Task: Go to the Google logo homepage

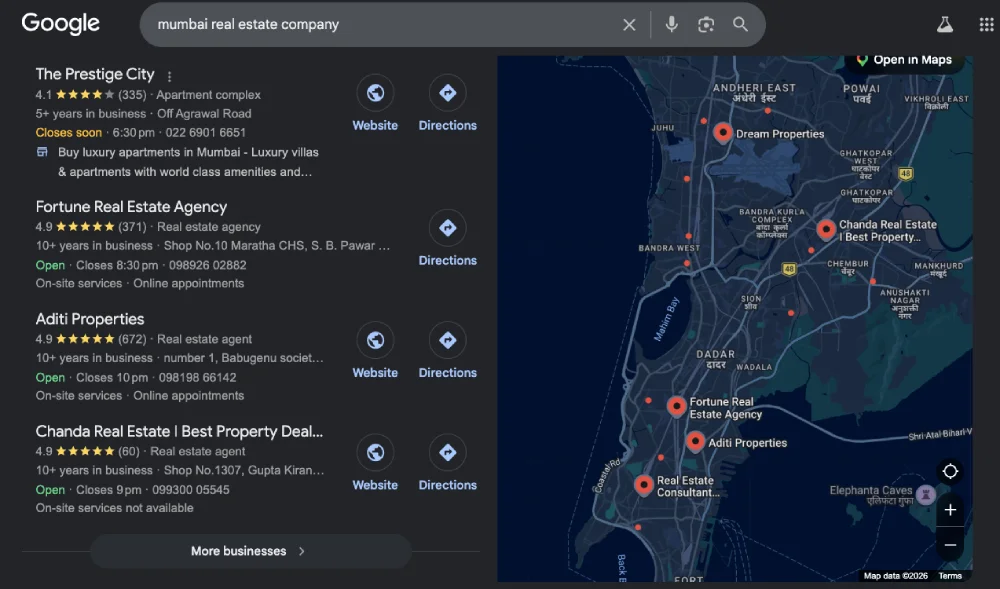Action: (61, 24)
